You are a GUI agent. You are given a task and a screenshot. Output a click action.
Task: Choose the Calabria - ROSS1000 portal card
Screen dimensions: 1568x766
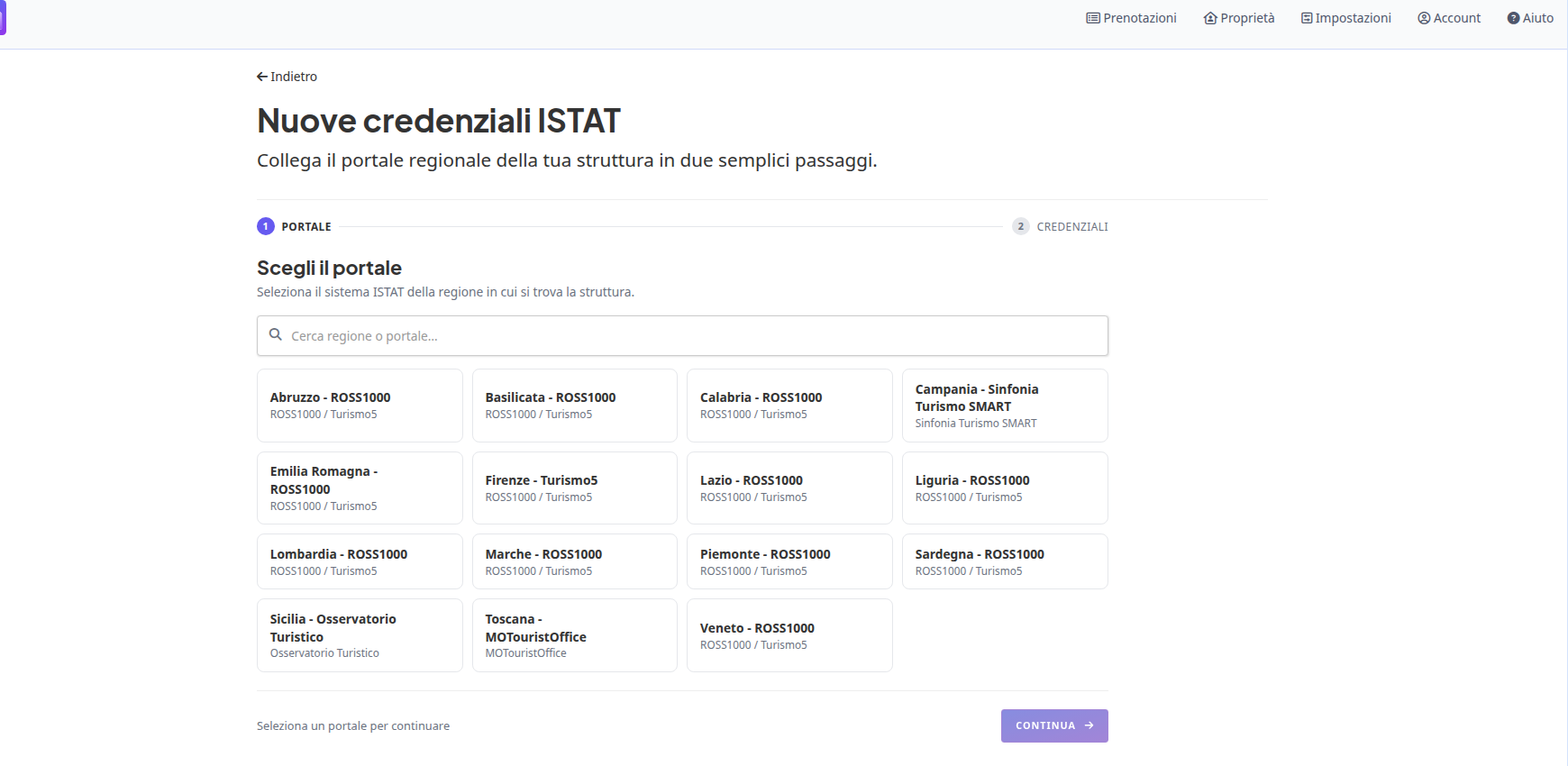point(789,406)
